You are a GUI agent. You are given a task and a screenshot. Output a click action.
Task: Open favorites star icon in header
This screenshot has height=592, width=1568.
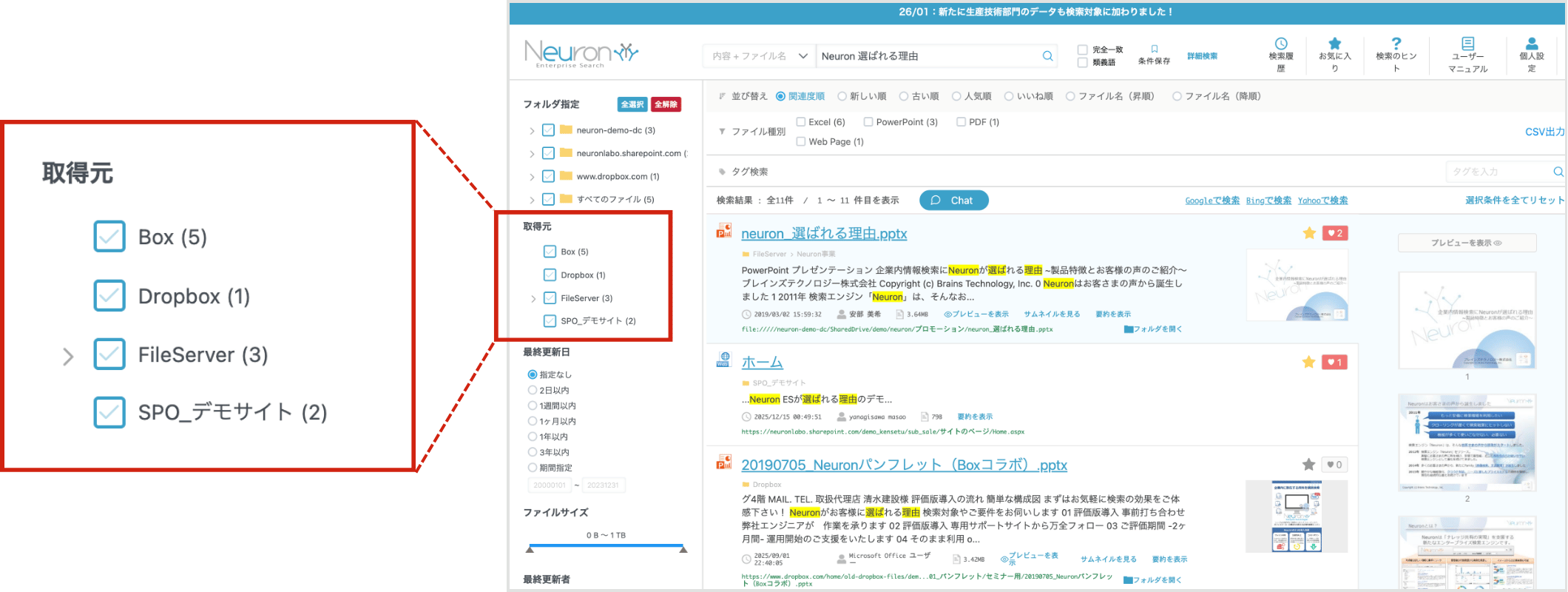click(x=1335, y=44)
